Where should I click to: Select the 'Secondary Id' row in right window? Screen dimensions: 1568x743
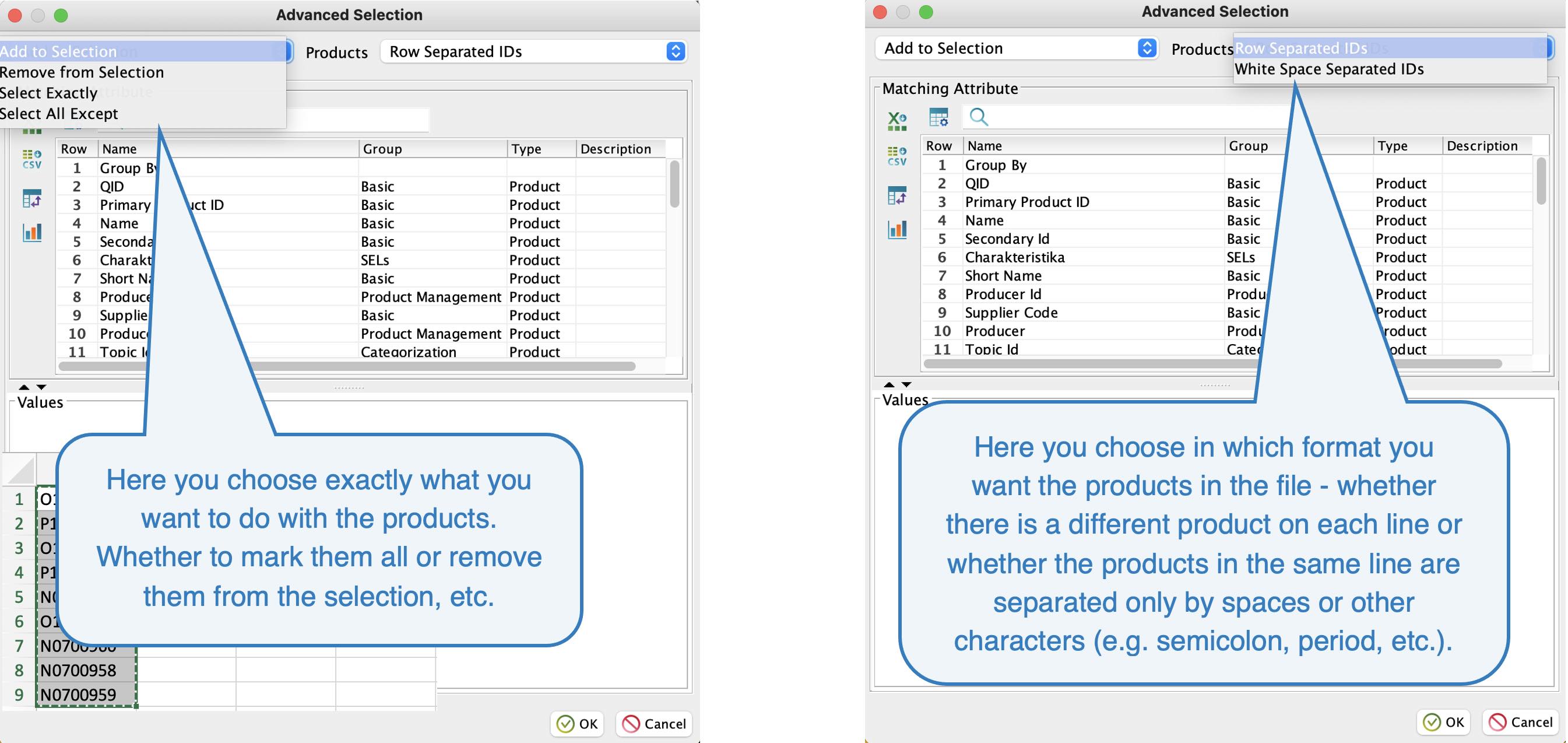(x=1226, y=239)
